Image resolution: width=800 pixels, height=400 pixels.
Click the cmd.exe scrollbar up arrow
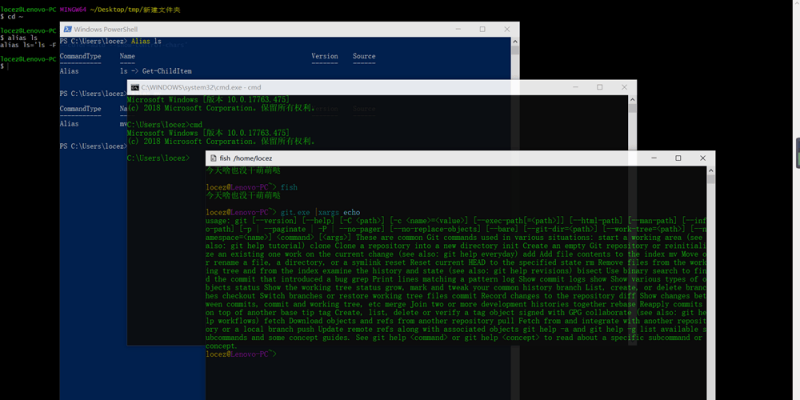coord(632,99)
